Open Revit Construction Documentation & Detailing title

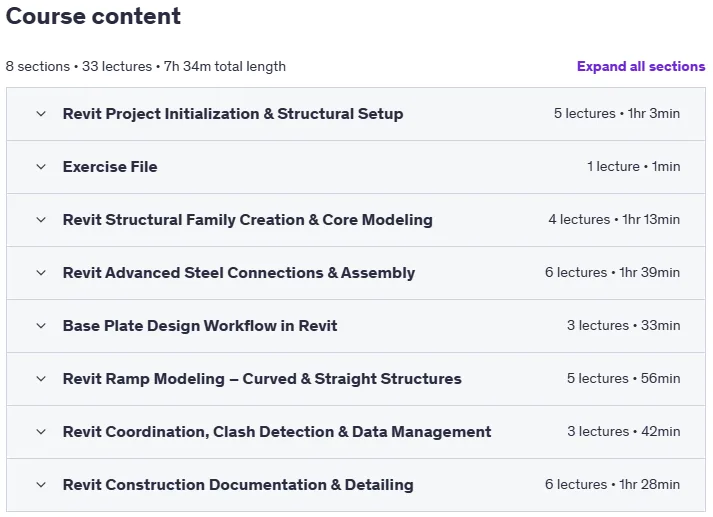click(238, 485)
